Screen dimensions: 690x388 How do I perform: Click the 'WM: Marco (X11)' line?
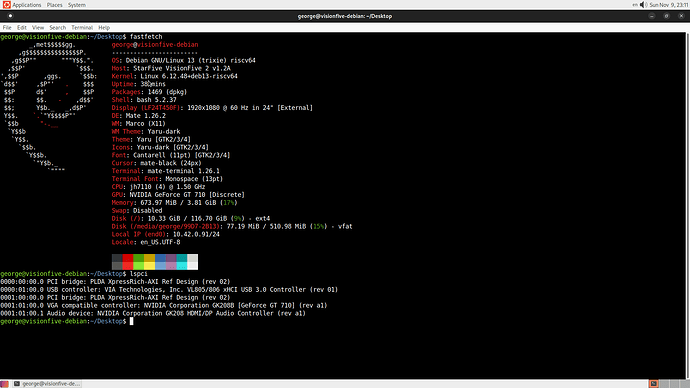[x=139, y=124]
